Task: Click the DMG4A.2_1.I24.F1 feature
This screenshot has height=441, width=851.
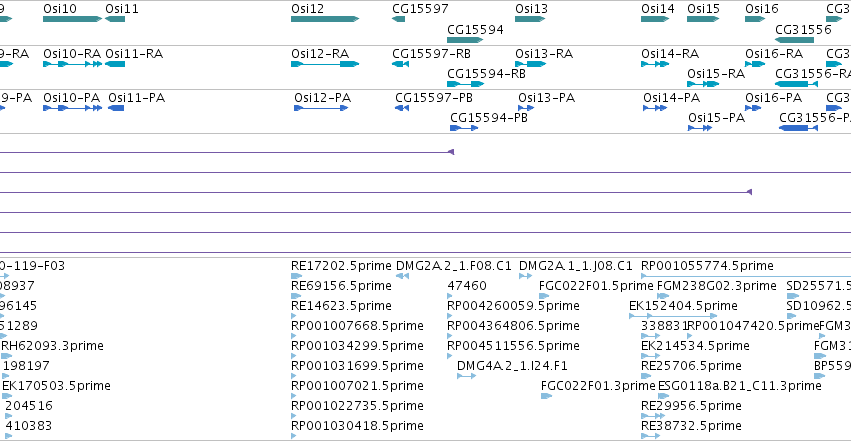Action: point(466,376)
